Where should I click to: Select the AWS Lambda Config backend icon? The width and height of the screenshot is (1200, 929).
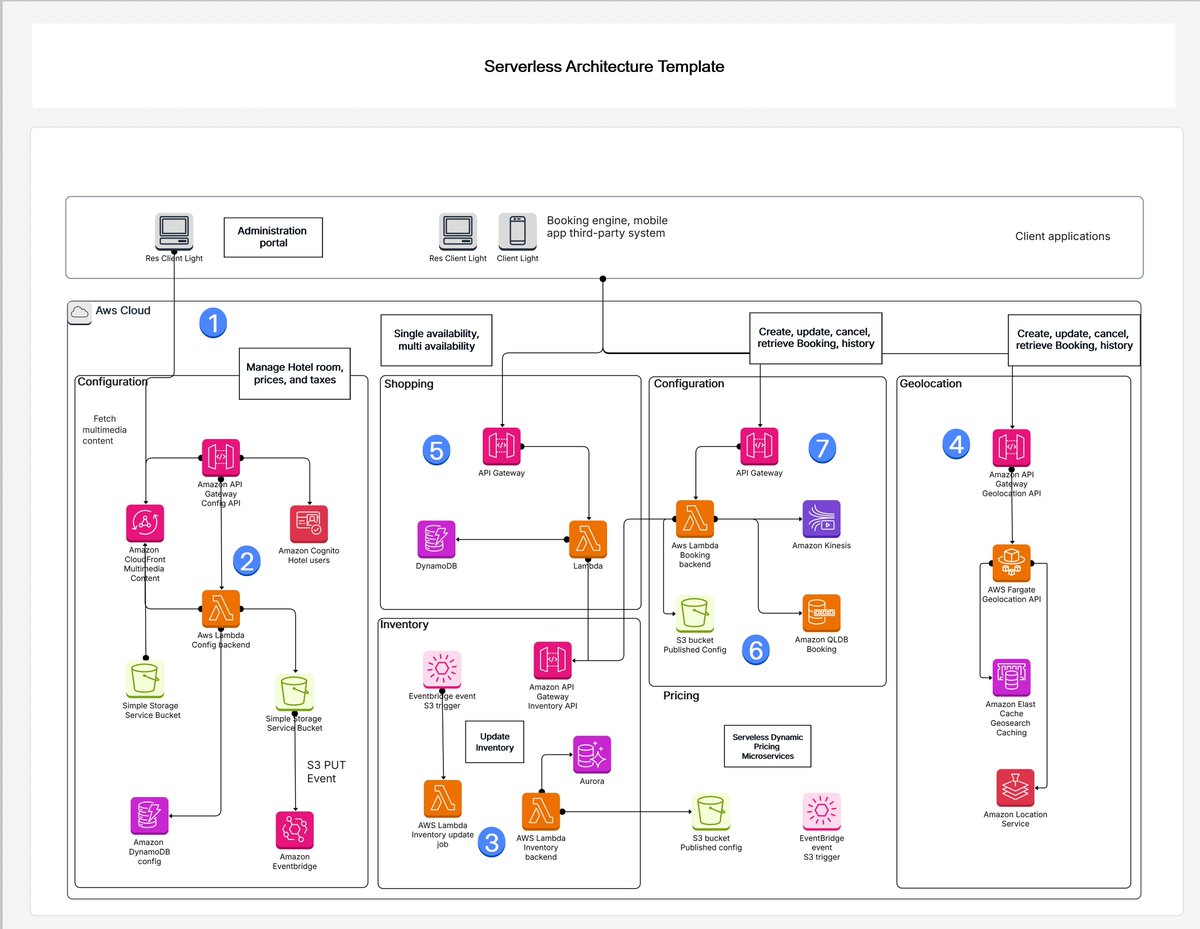(220, 608)
